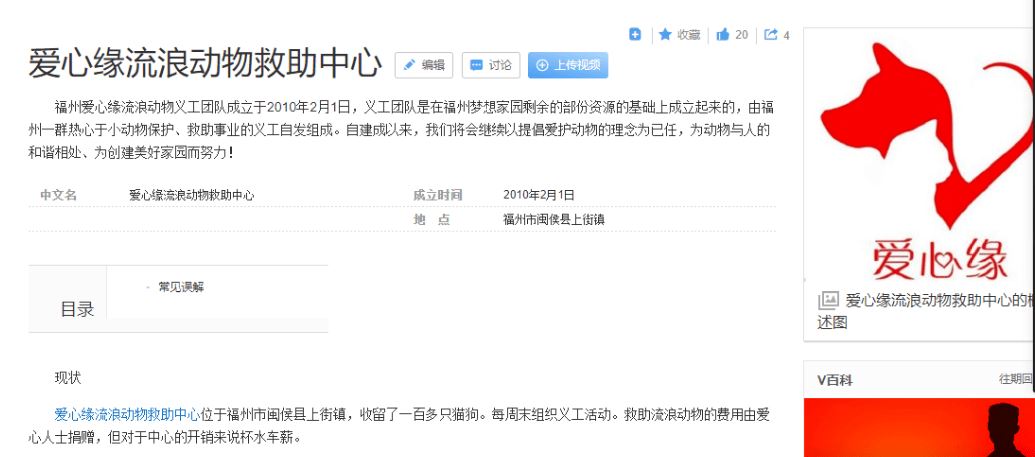Click the share arrow icon

pos(770,34)
